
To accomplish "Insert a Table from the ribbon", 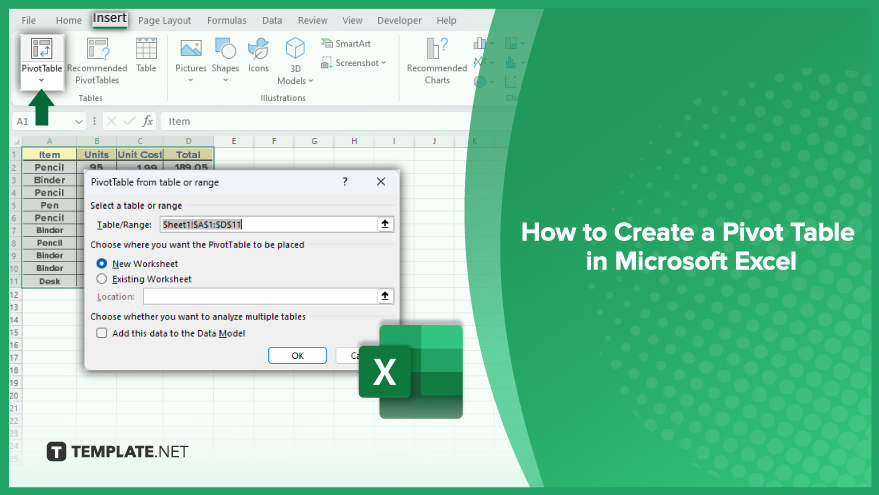I will [x=146, y=55].
